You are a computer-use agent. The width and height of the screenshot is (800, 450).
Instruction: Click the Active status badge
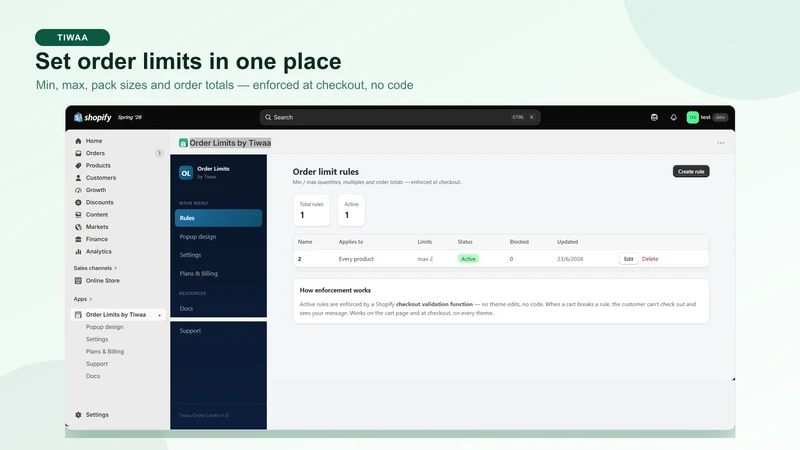(x=468, y=259)
